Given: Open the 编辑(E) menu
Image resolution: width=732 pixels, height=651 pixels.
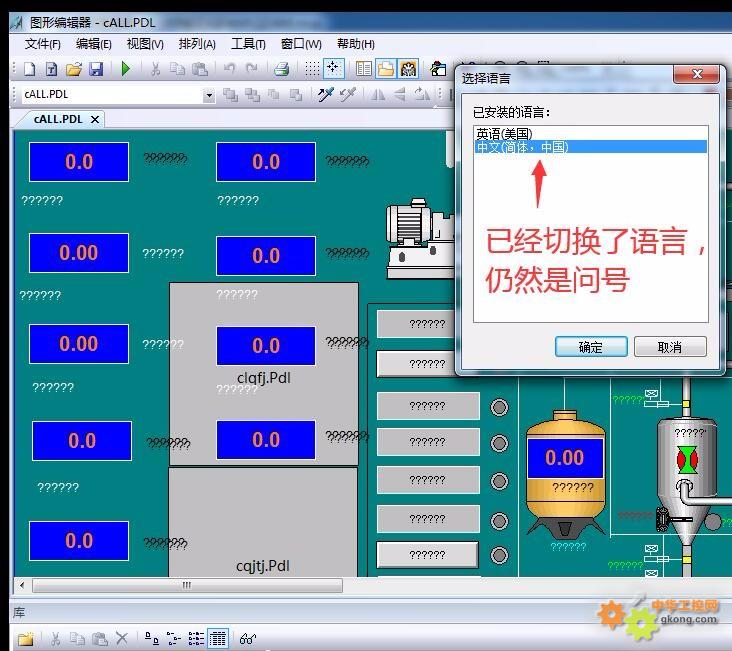Looking at the screenshot, I should (x=94, y=44).
